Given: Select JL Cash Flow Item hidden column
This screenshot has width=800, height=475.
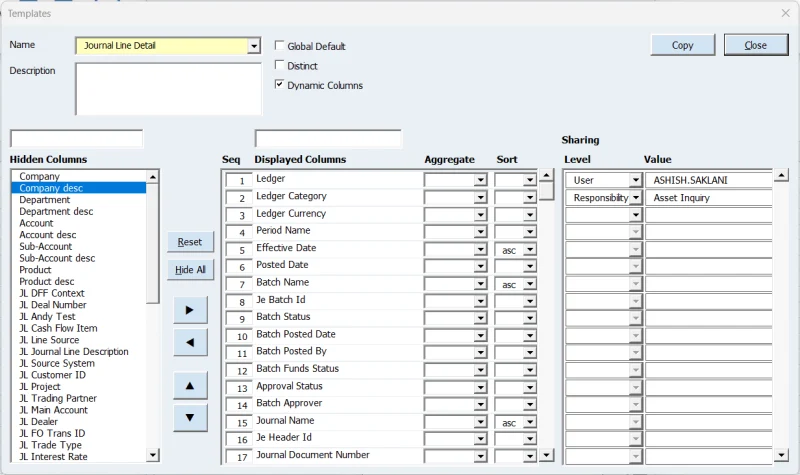Looking at the screenshot, I should [x=79, y=328].
